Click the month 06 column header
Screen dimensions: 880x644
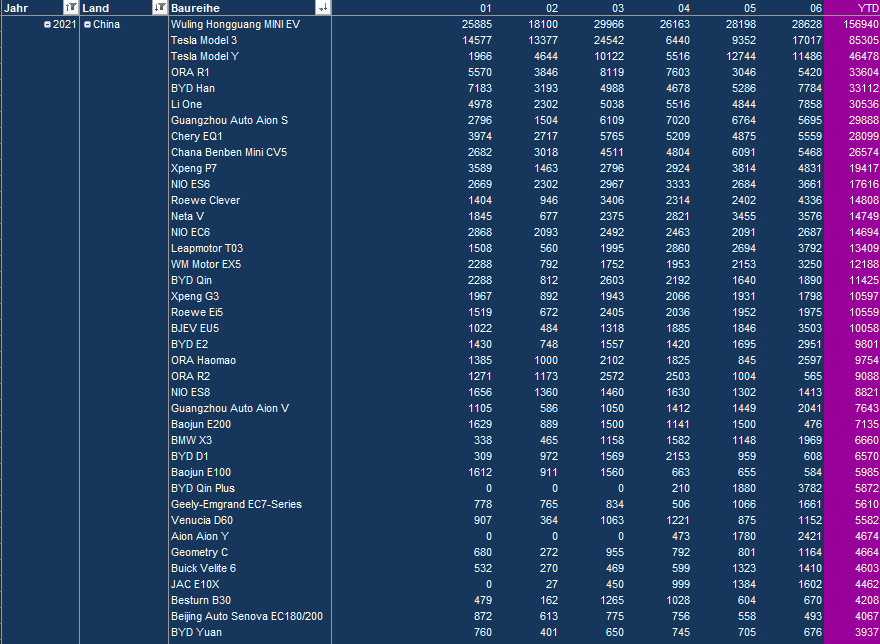[816, 8]
